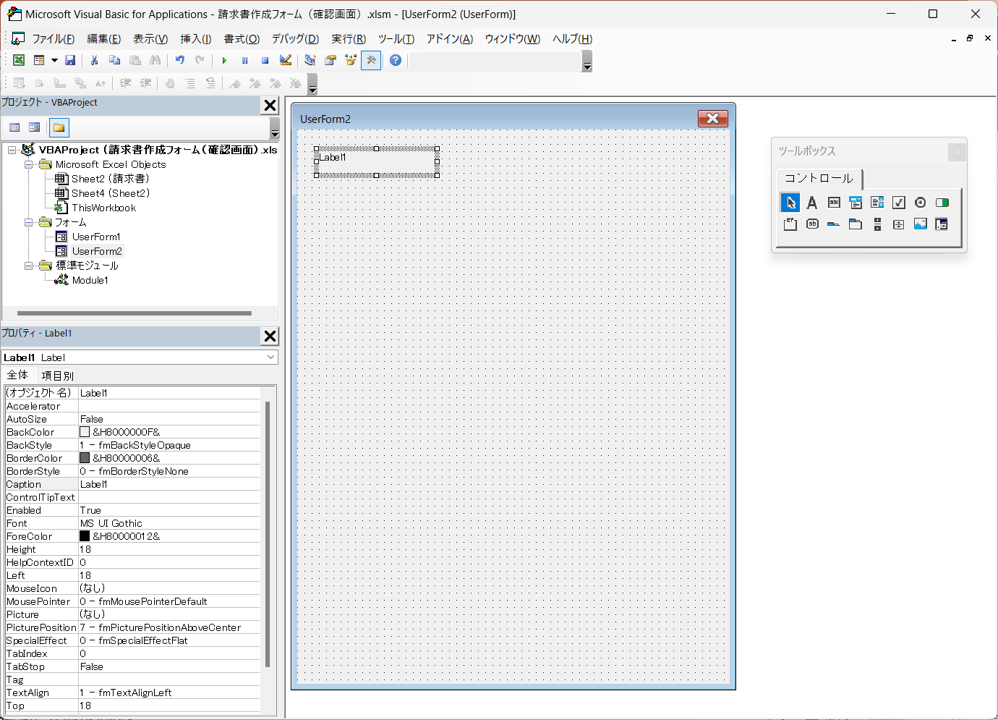The height and width of the screenshot is (720, 998).
Task: Choose the CheckBox control in the toolbox
Action: pos(898,203)
